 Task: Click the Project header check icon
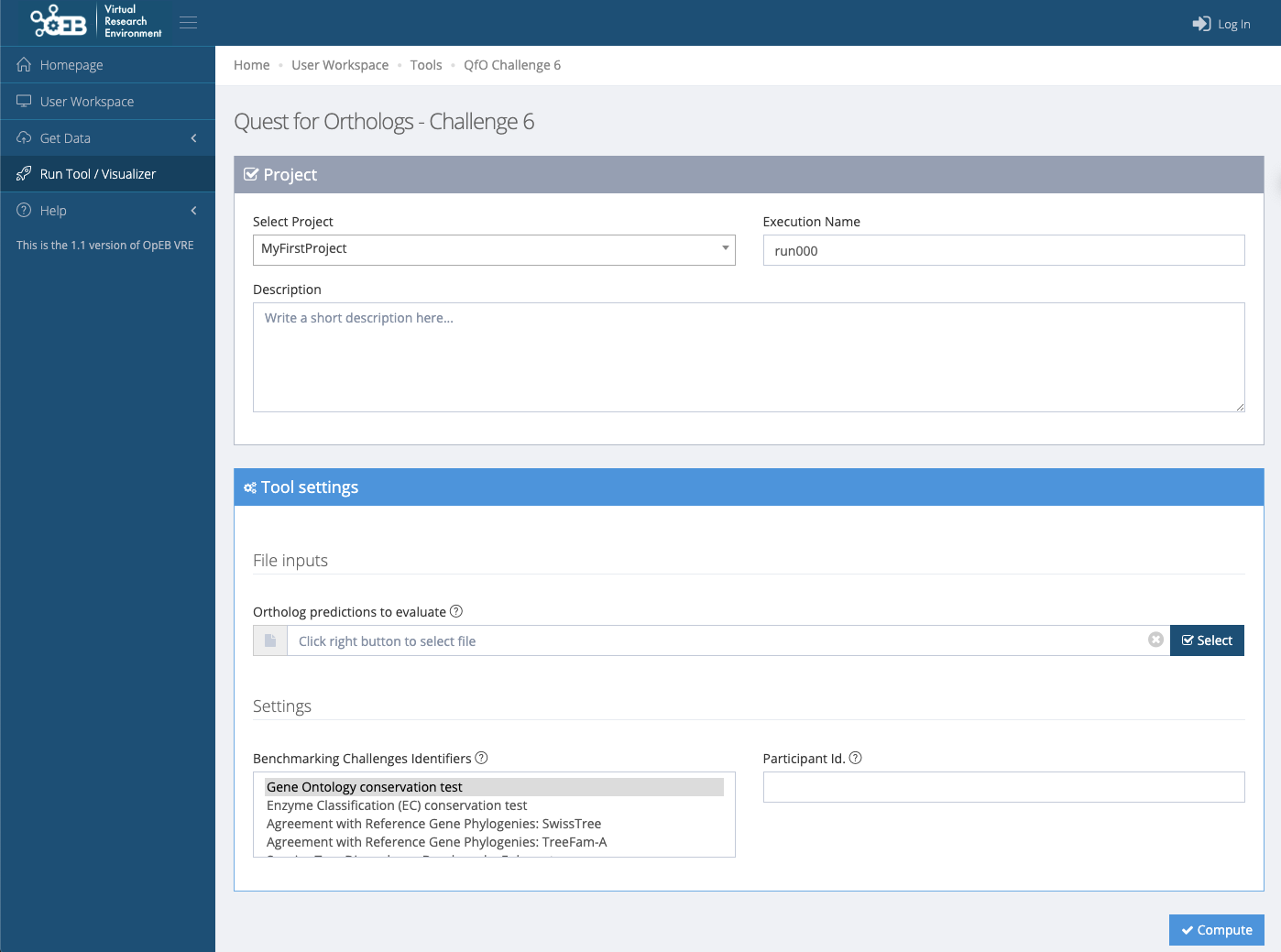(251, 174)
